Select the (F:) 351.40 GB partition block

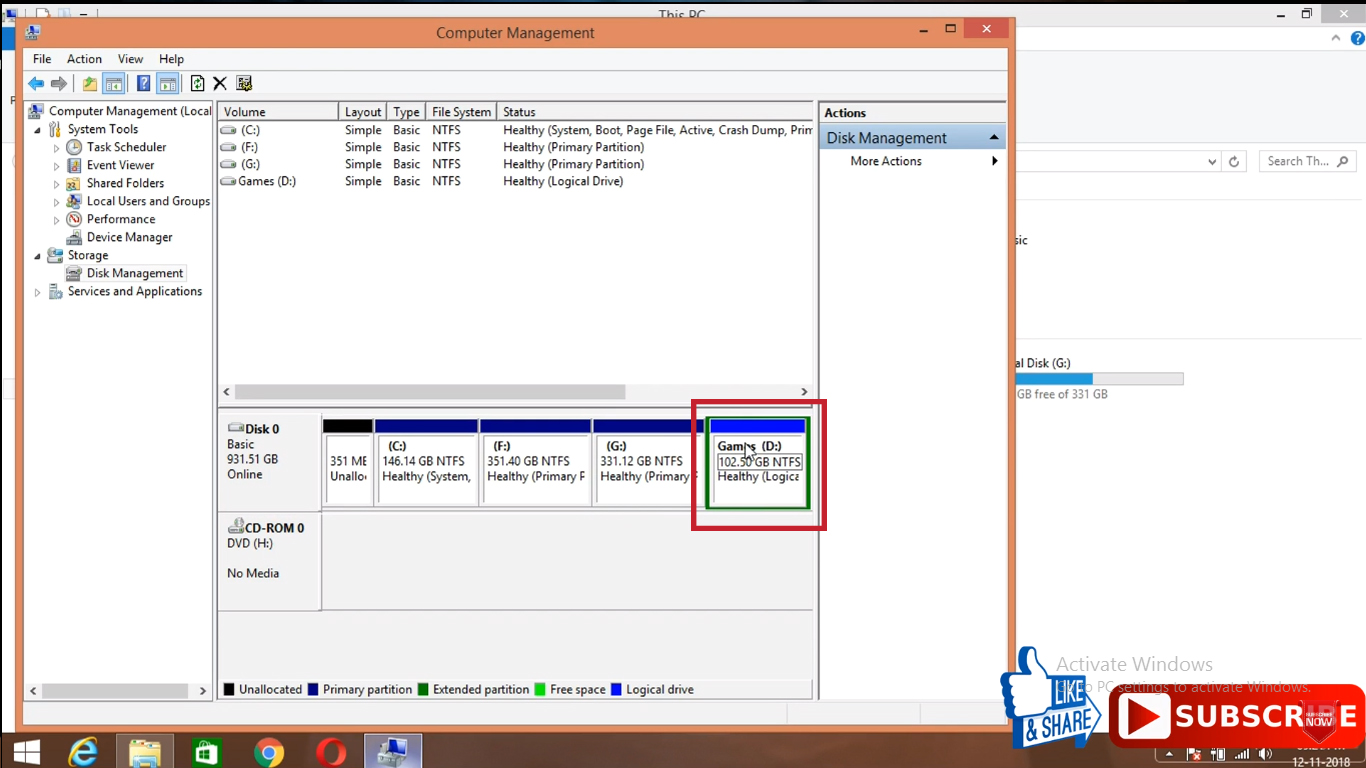click(535, 462)
